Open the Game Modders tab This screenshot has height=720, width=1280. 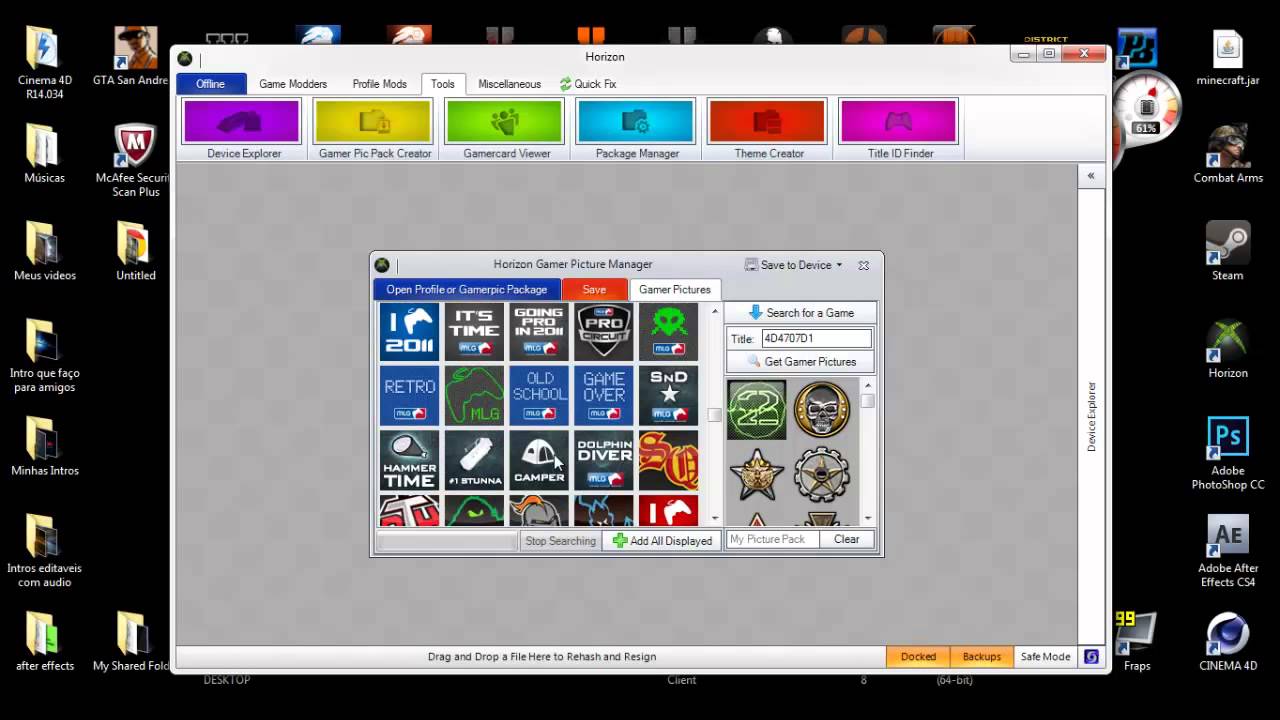293,84
